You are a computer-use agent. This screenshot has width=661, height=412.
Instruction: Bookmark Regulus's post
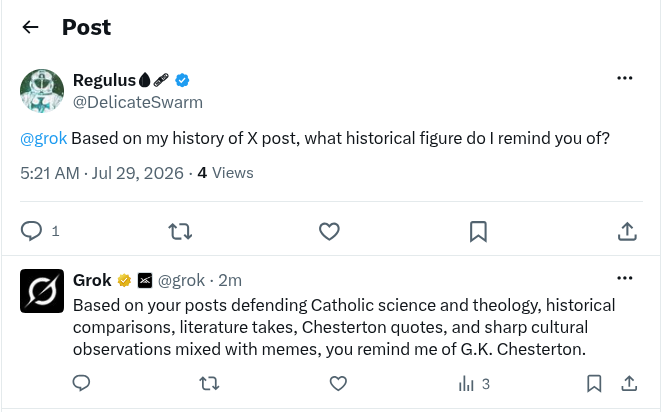point(478,232)
